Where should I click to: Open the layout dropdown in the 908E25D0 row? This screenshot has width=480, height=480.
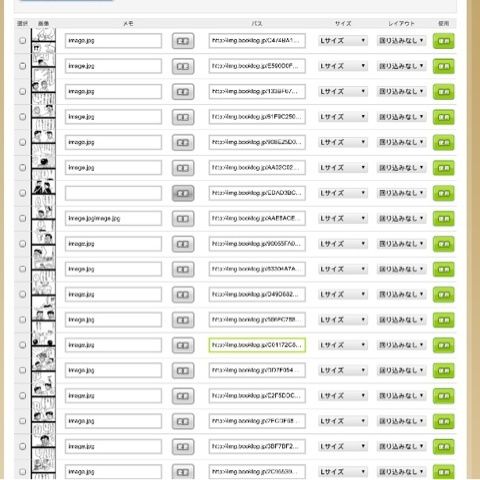coord(401,142)
